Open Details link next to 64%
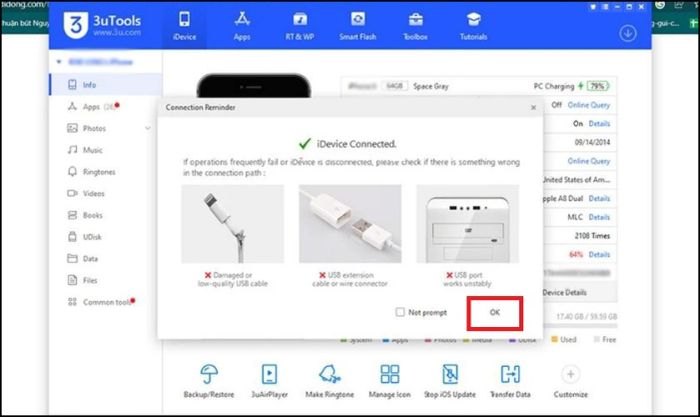Viewport: 700px width, 417px height. pyautogui.click(x=599, y=254)
